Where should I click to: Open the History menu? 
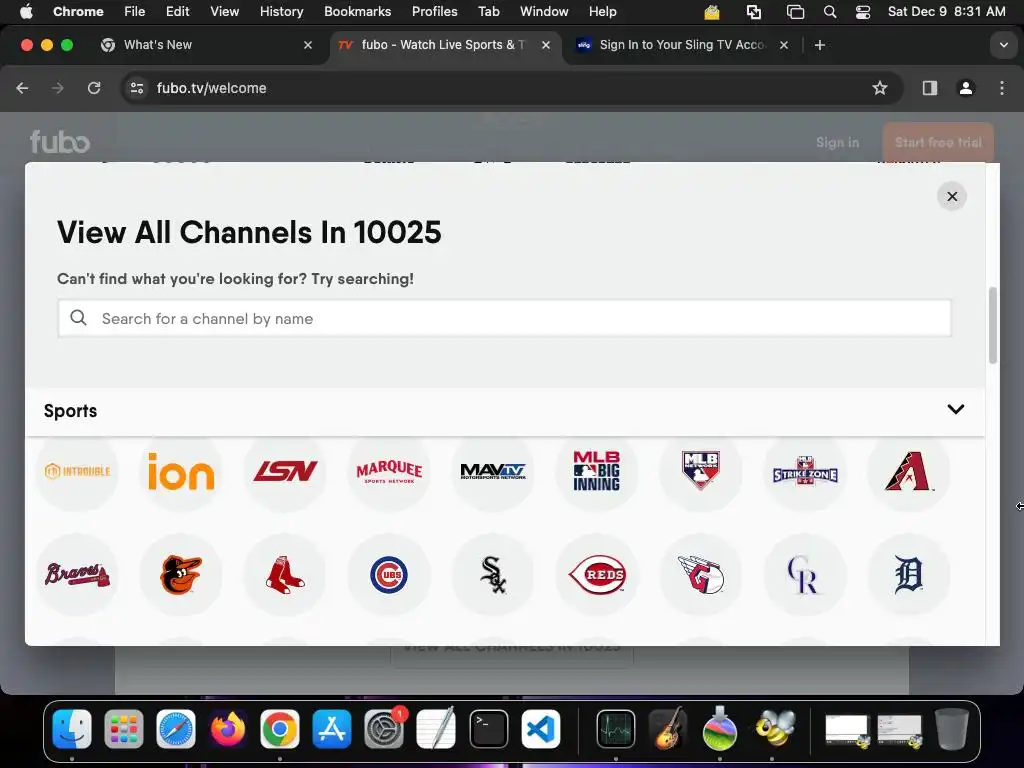[281, 11]
